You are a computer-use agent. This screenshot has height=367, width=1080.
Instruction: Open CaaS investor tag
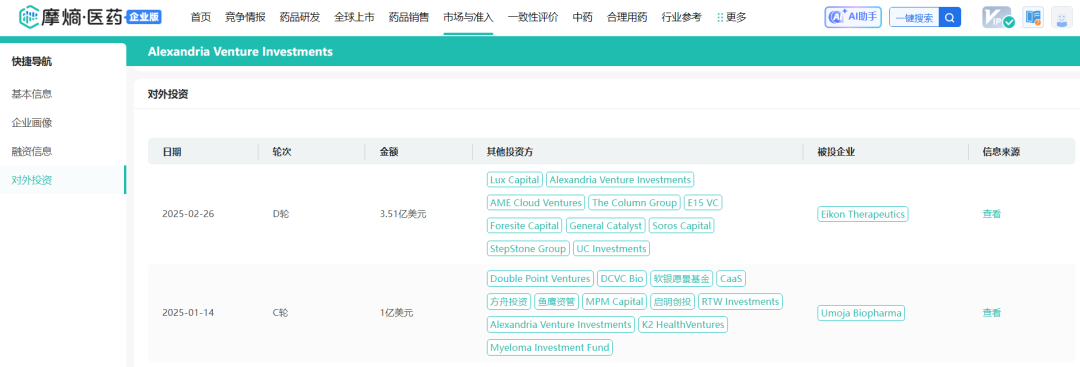[x=731, y=279]
